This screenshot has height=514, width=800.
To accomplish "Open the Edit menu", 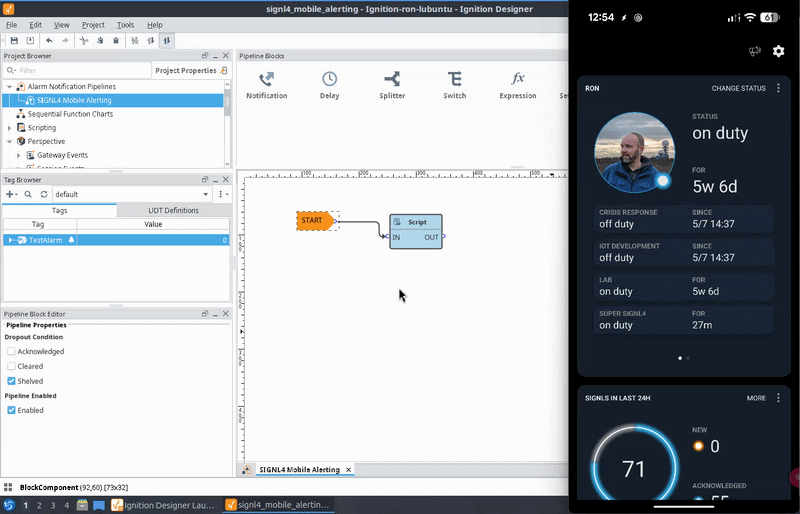I will click(35, 25).
